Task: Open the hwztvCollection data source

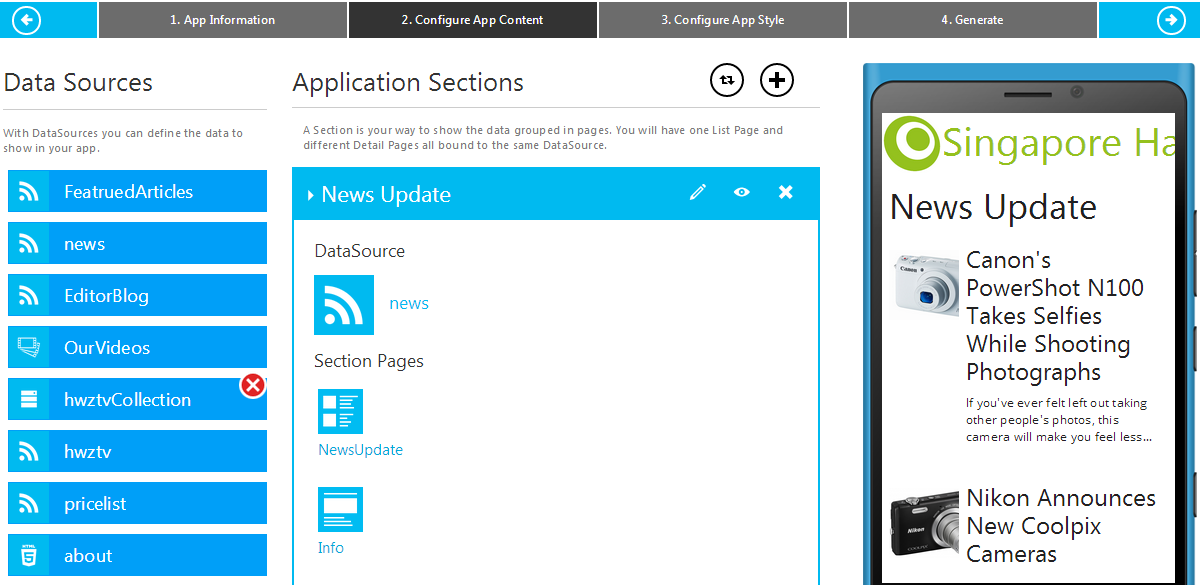Action: (137, 399)
